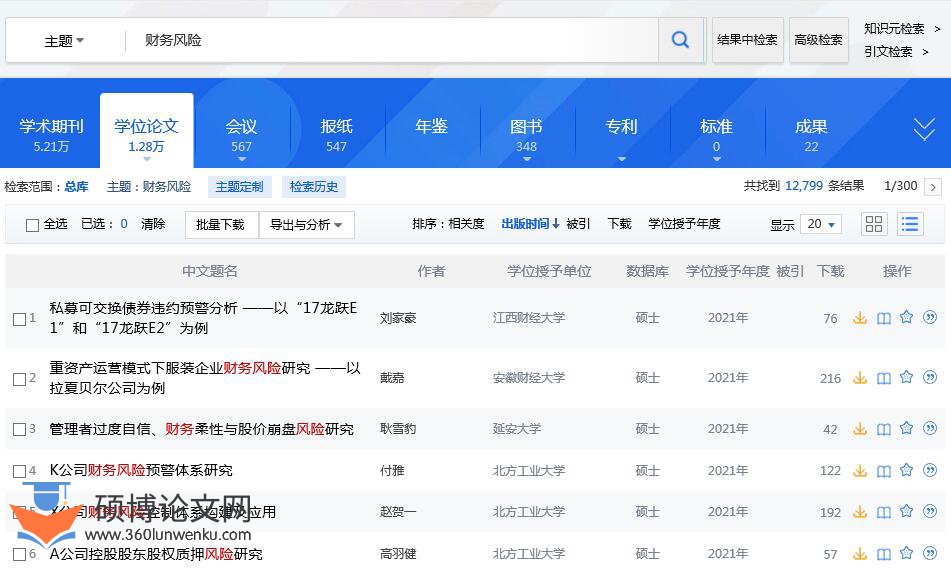Download thesis by 刘家豪

click(x=860, y=318)
